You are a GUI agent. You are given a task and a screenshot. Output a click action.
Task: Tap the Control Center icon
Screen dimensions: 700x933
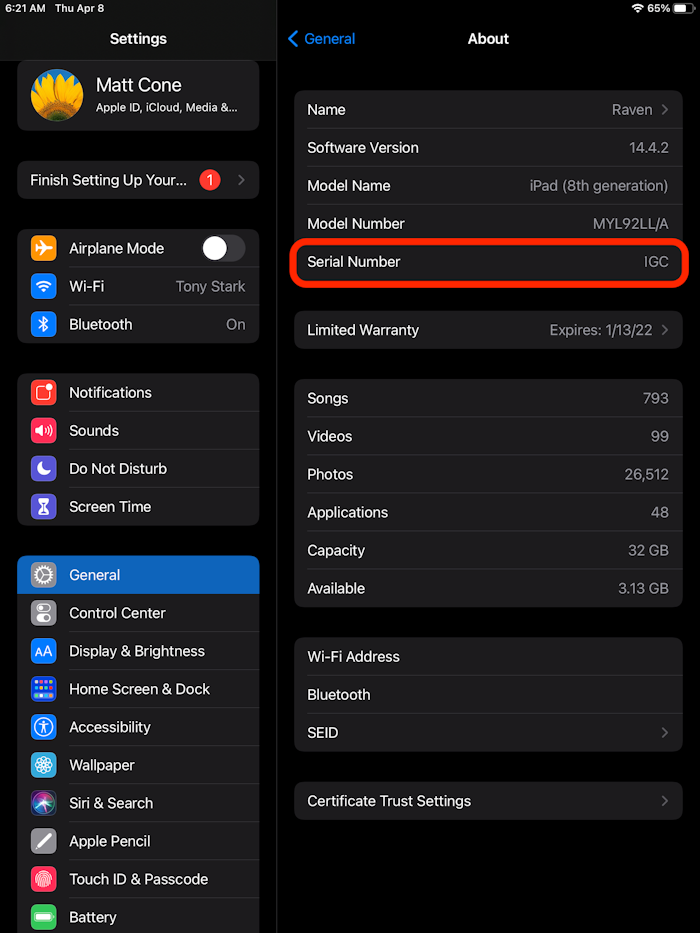click(x=43, y=613)
